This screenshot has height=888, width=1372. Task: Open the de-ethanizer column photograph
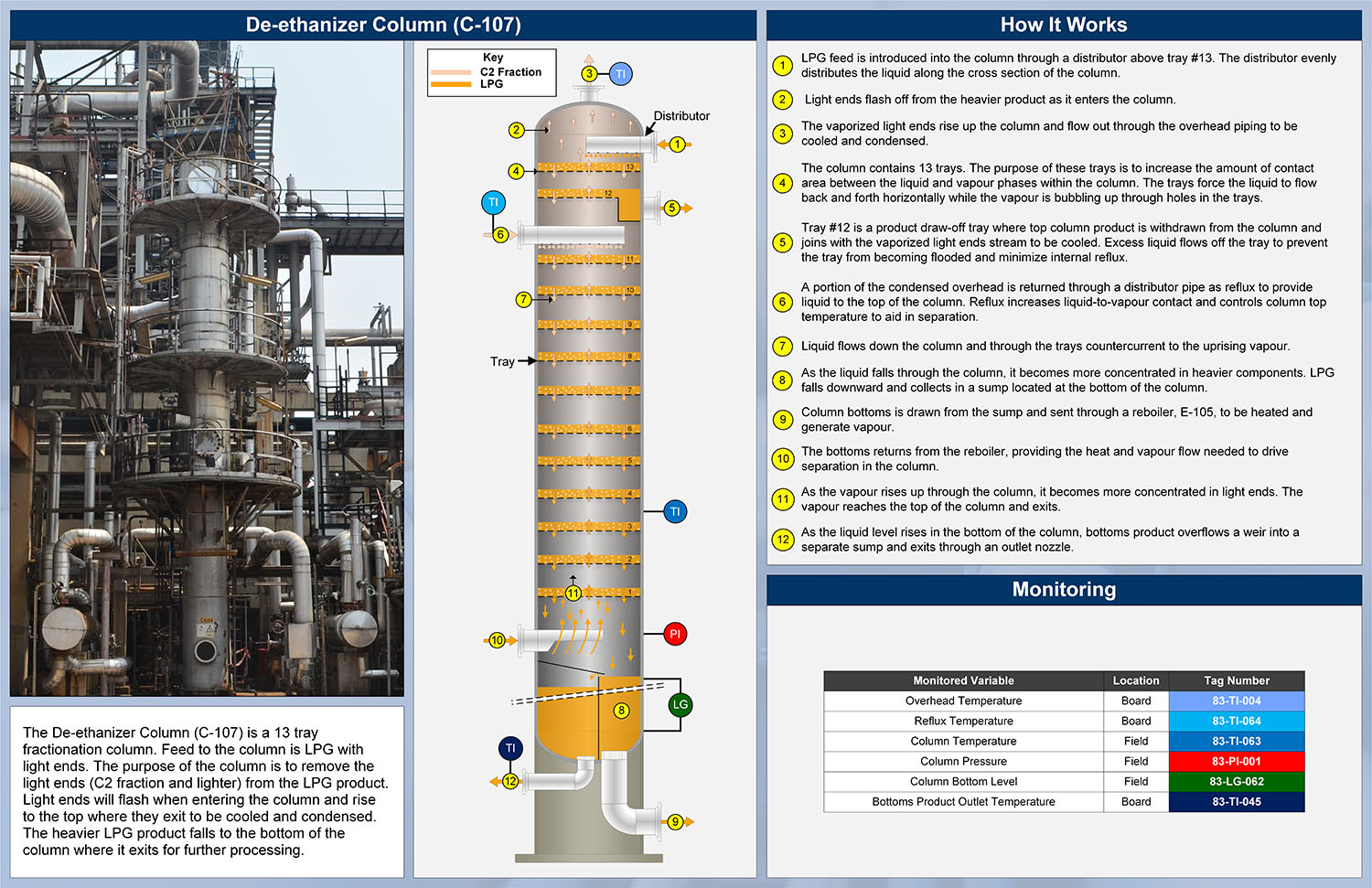pyautogui.click(x=207, y=369)
